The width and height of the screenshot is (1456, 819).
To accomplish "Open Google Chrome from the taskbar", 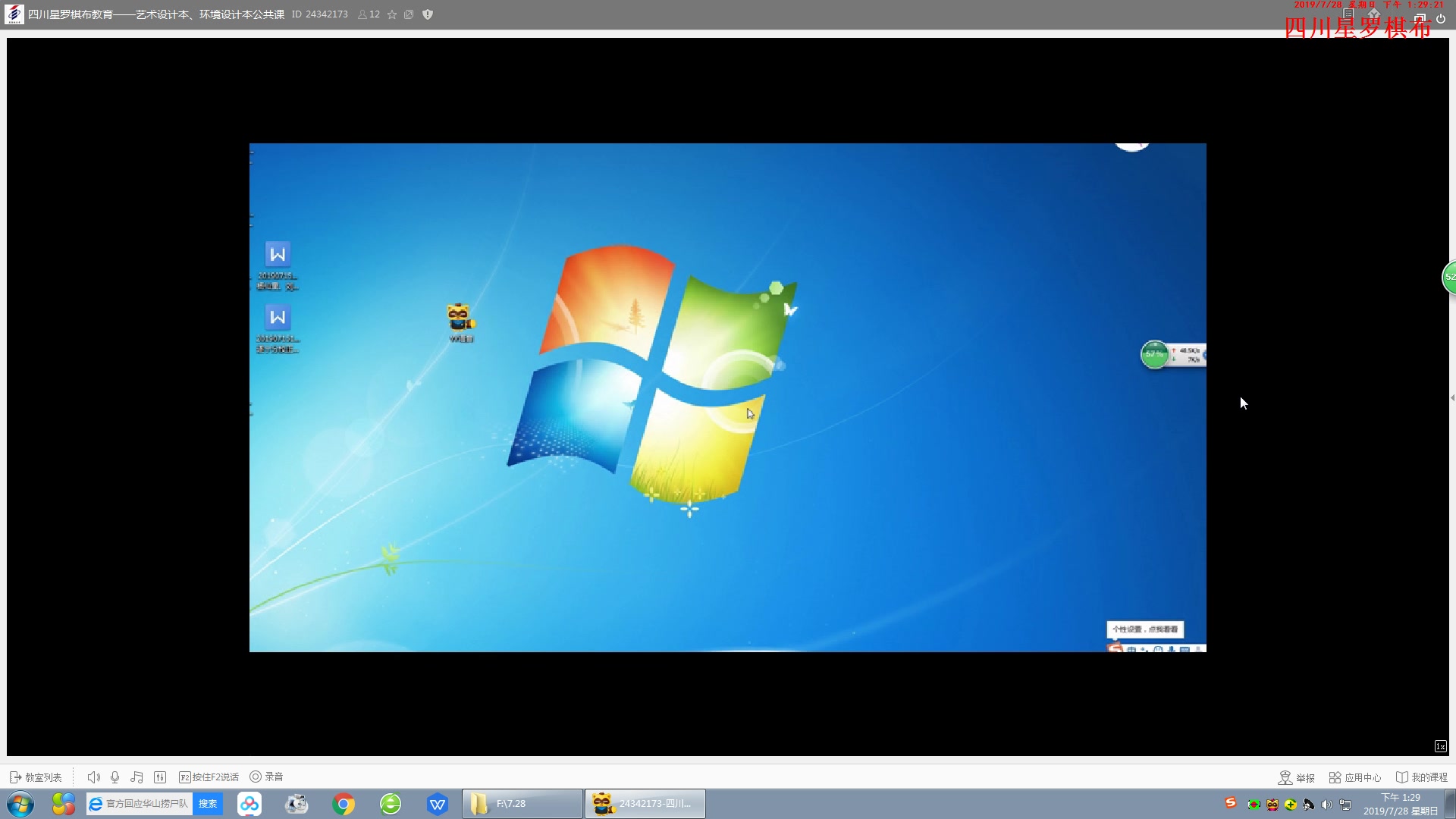I will [x=344, y=804].
